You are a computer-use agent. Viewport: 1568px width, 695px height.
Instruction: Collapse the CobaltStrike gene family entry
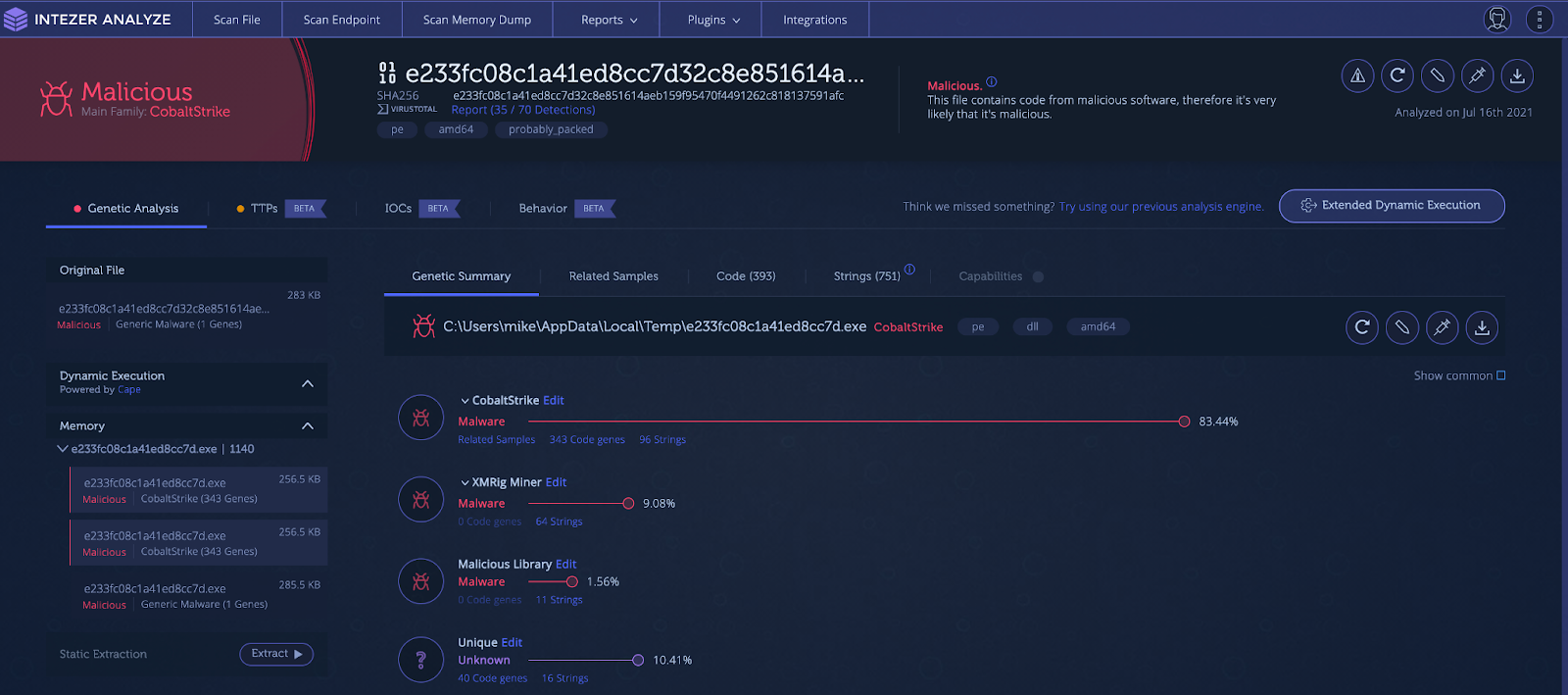click(x=465, y=401)
